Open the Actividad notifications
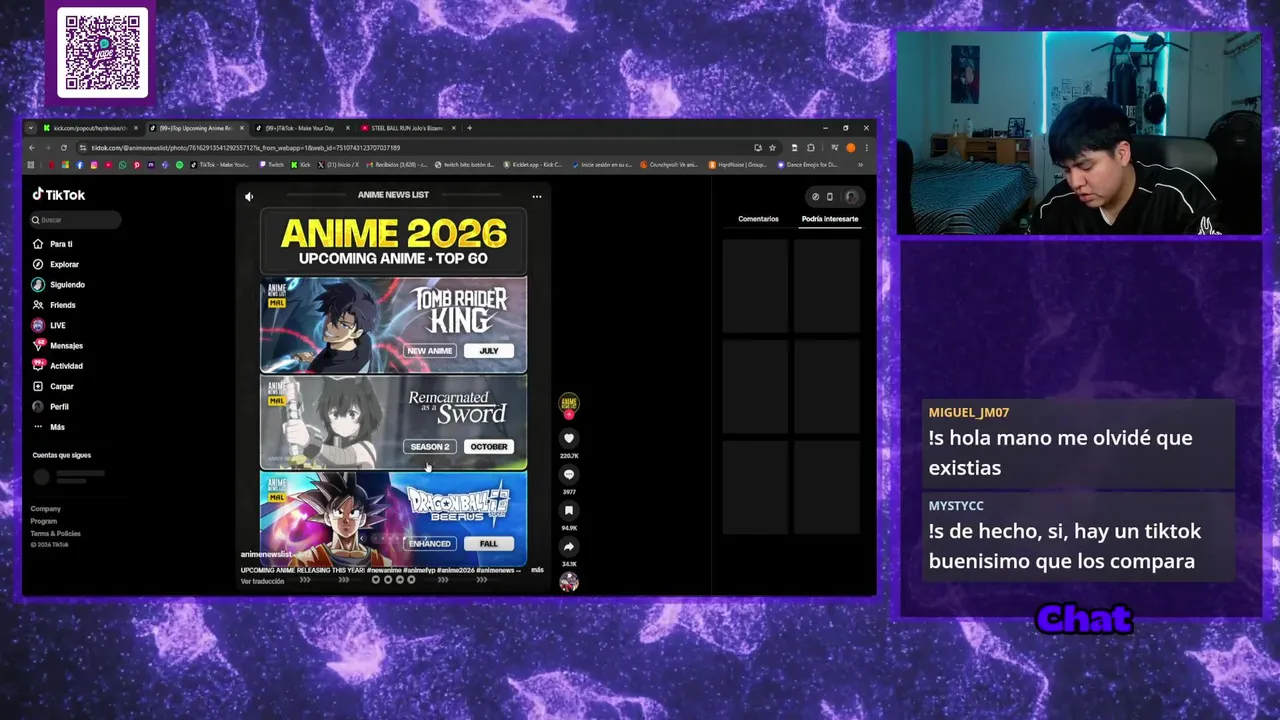Image resolution: width=1280 pixels, height=720 pixels. click(x=57, y=366)
